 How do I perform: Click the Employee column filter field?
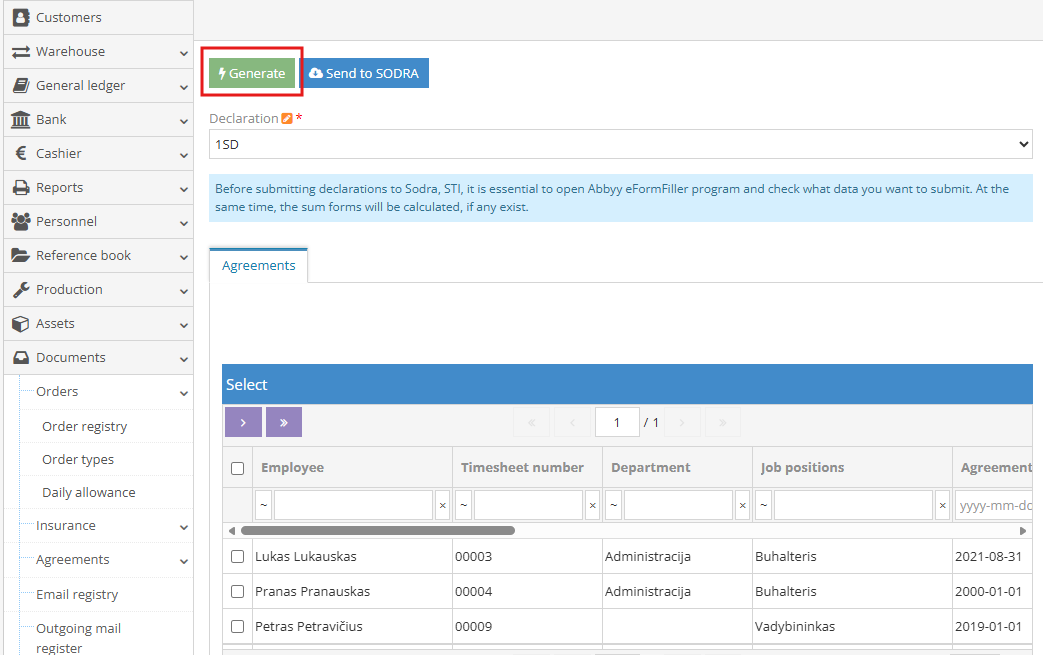(354, 506)
